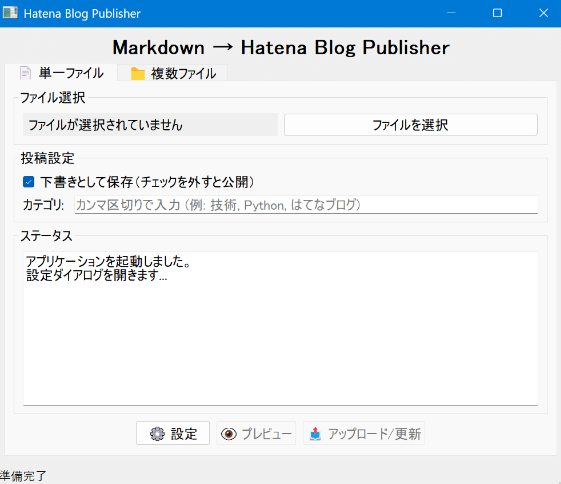This screenshot has width=561, height=484.
Task: Click the eye icon on プレビュー button
Action: tap(229, 434)
